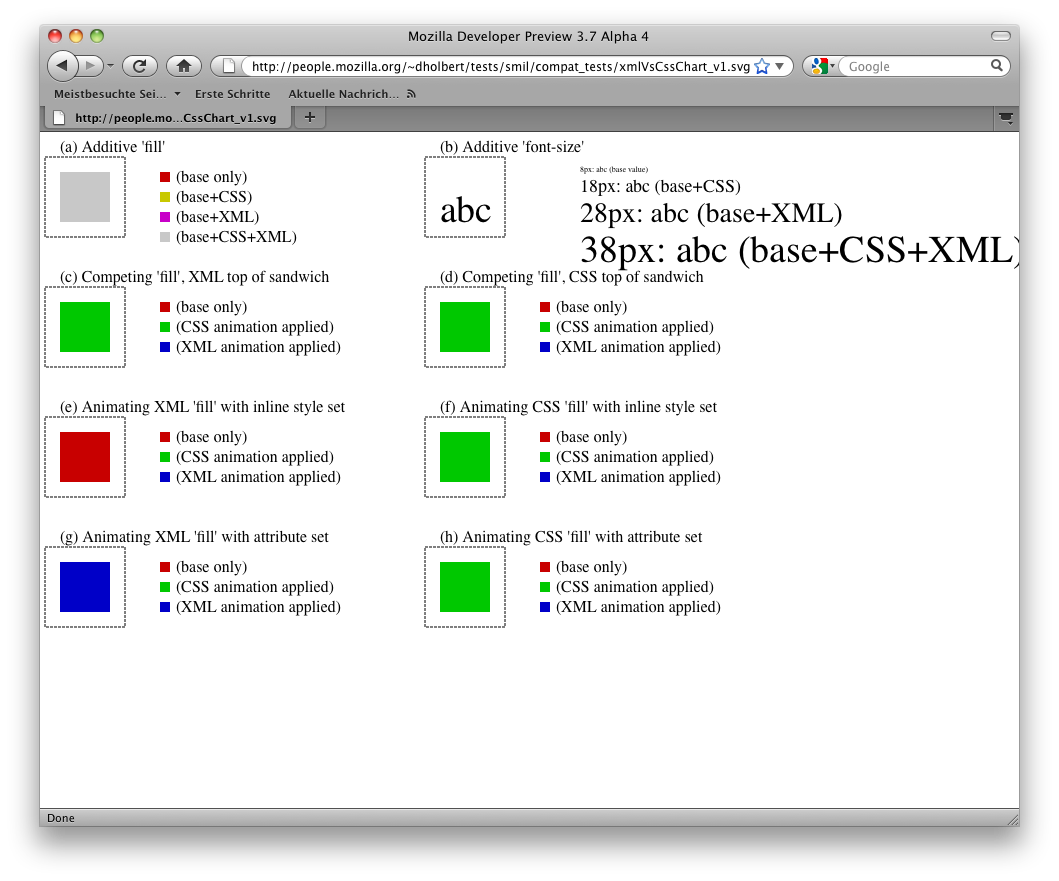Open a new tab with plus button
This screenshot has height=881, width=1059.
coord(310,117)
